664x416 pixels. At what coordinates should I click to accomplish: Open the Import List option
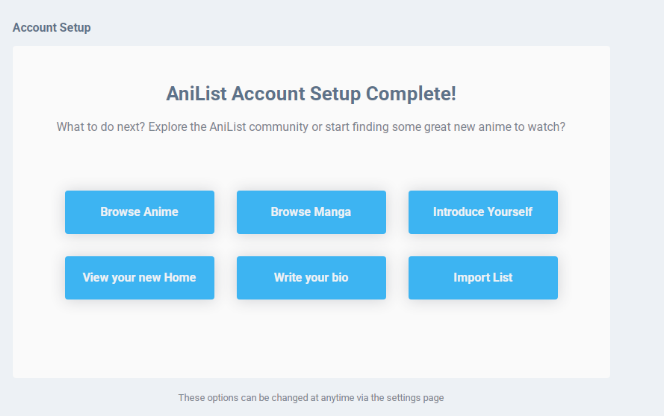coord(483,277)
